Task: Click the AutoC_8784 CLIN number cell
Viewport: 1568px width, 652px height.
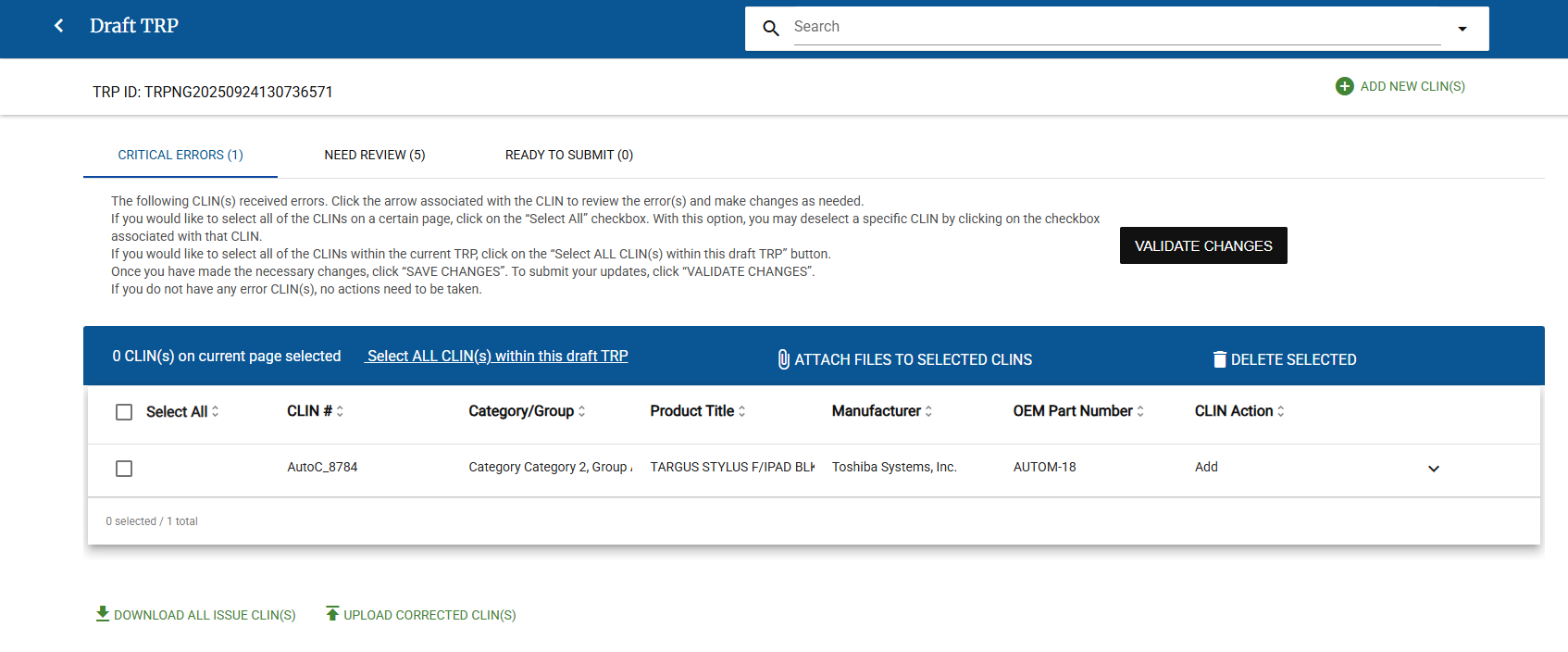Action: [x=322, y=467]
